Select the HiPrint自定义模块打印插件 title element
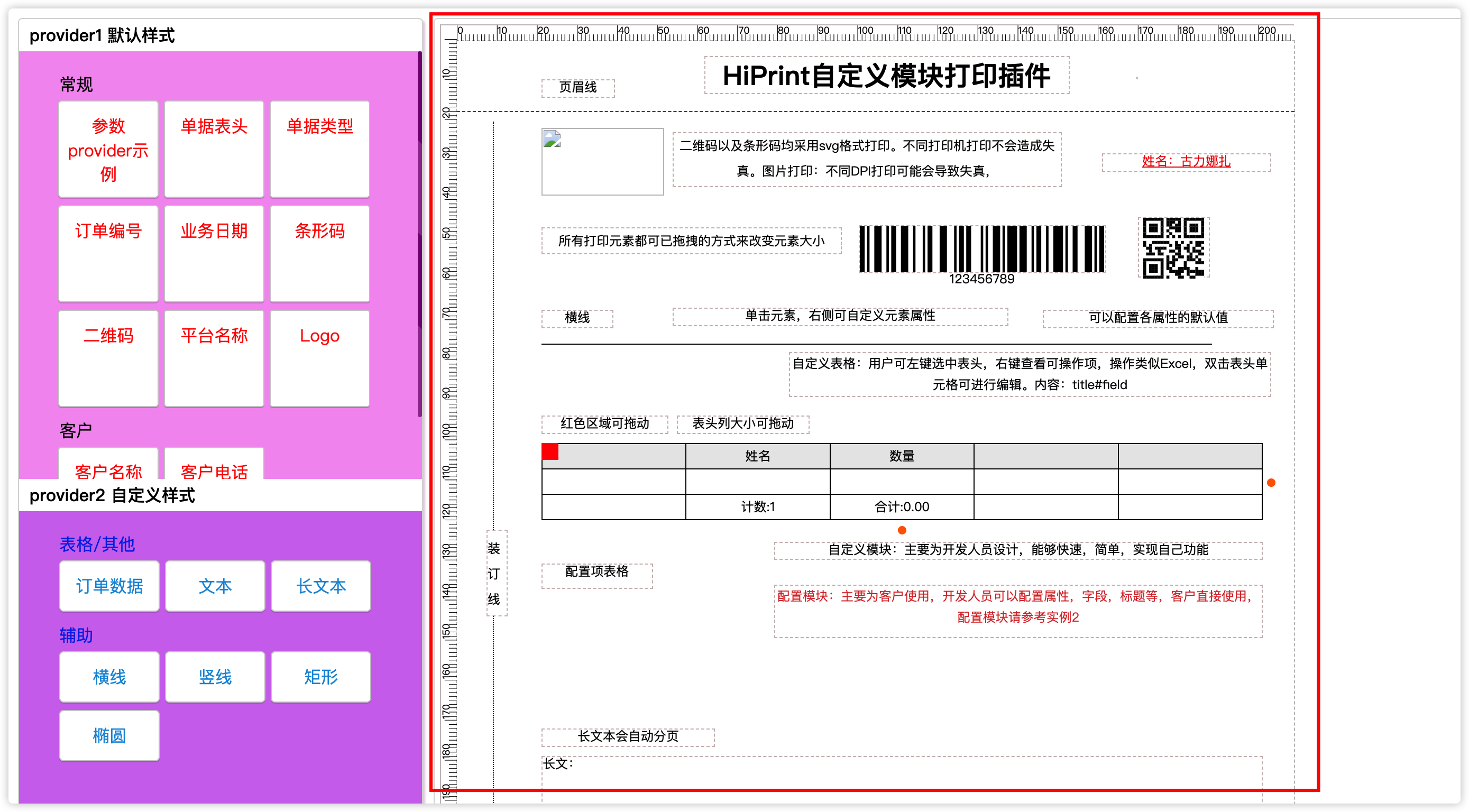 coord(887,75)
